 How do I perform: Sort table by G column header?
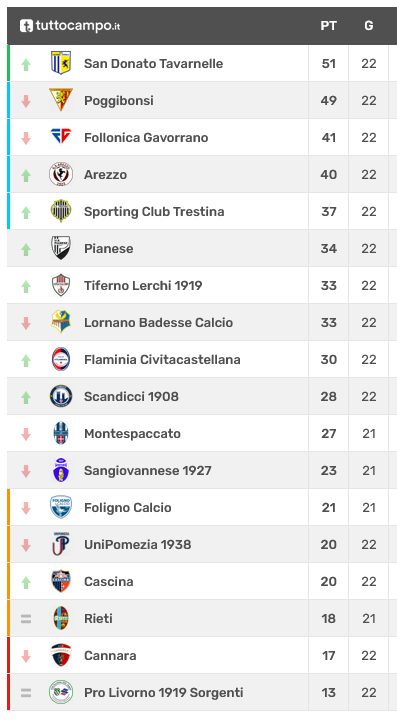click(368, 26)
